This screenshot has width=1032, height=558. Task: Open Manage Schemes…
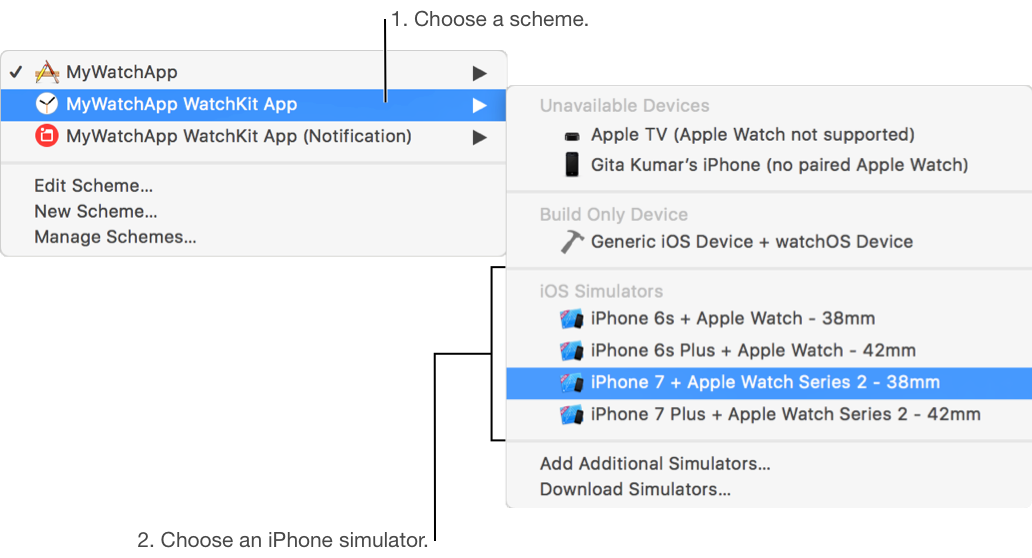114,237
